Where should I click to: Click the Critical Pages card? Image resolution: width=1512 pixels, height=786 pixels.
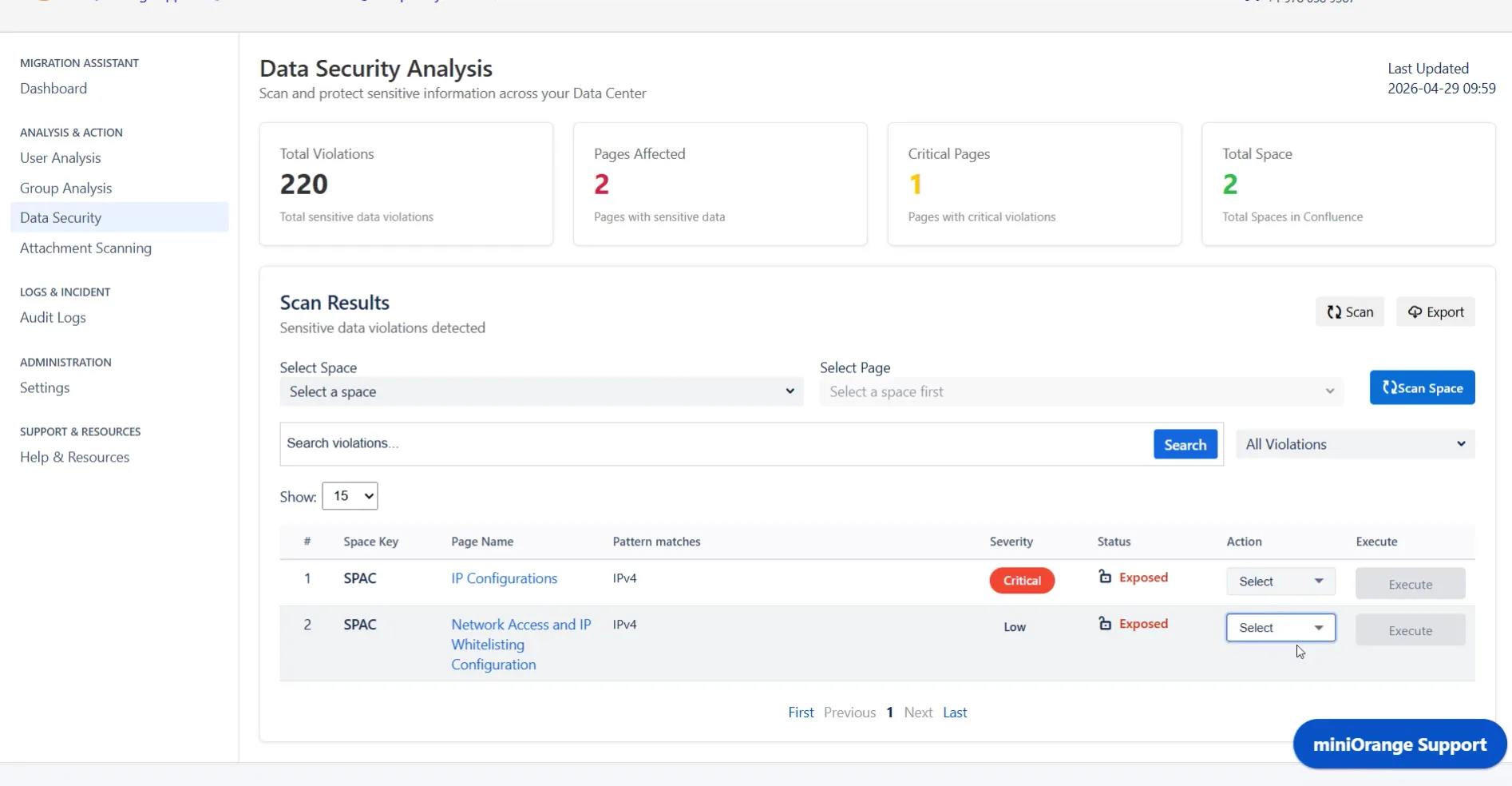tap(1035, 184)
